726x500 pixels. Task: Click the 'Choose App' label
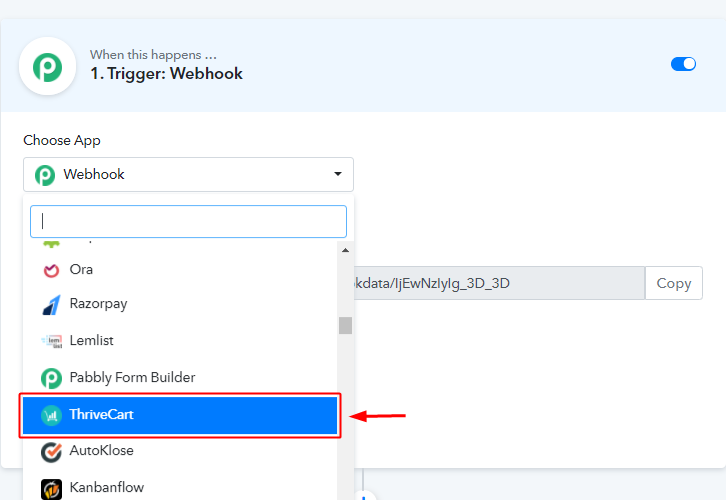pos(62,140)
